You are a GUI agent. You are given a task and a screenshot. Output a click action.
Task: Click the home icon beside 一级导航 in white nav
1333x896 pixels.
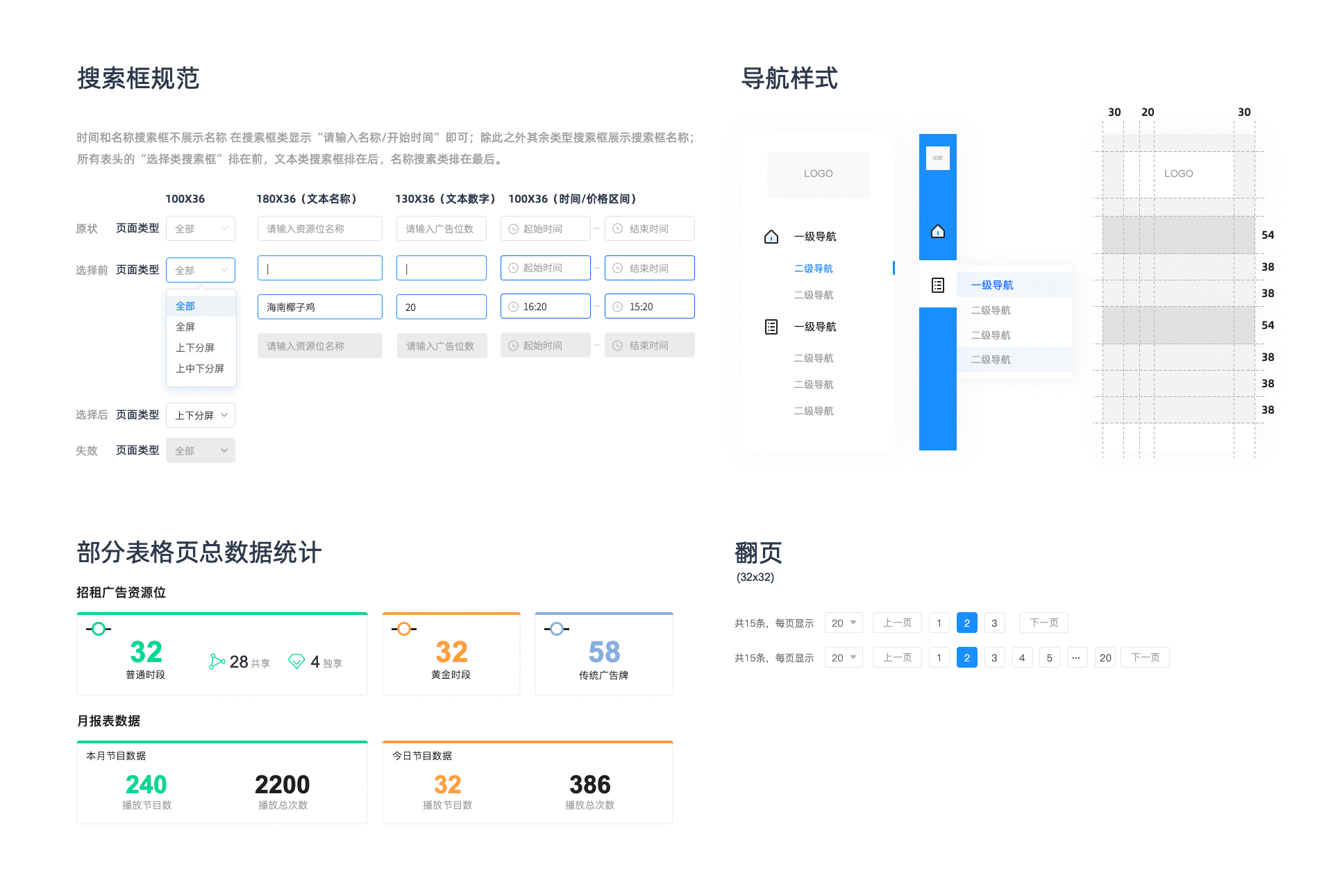coord(771,237)
